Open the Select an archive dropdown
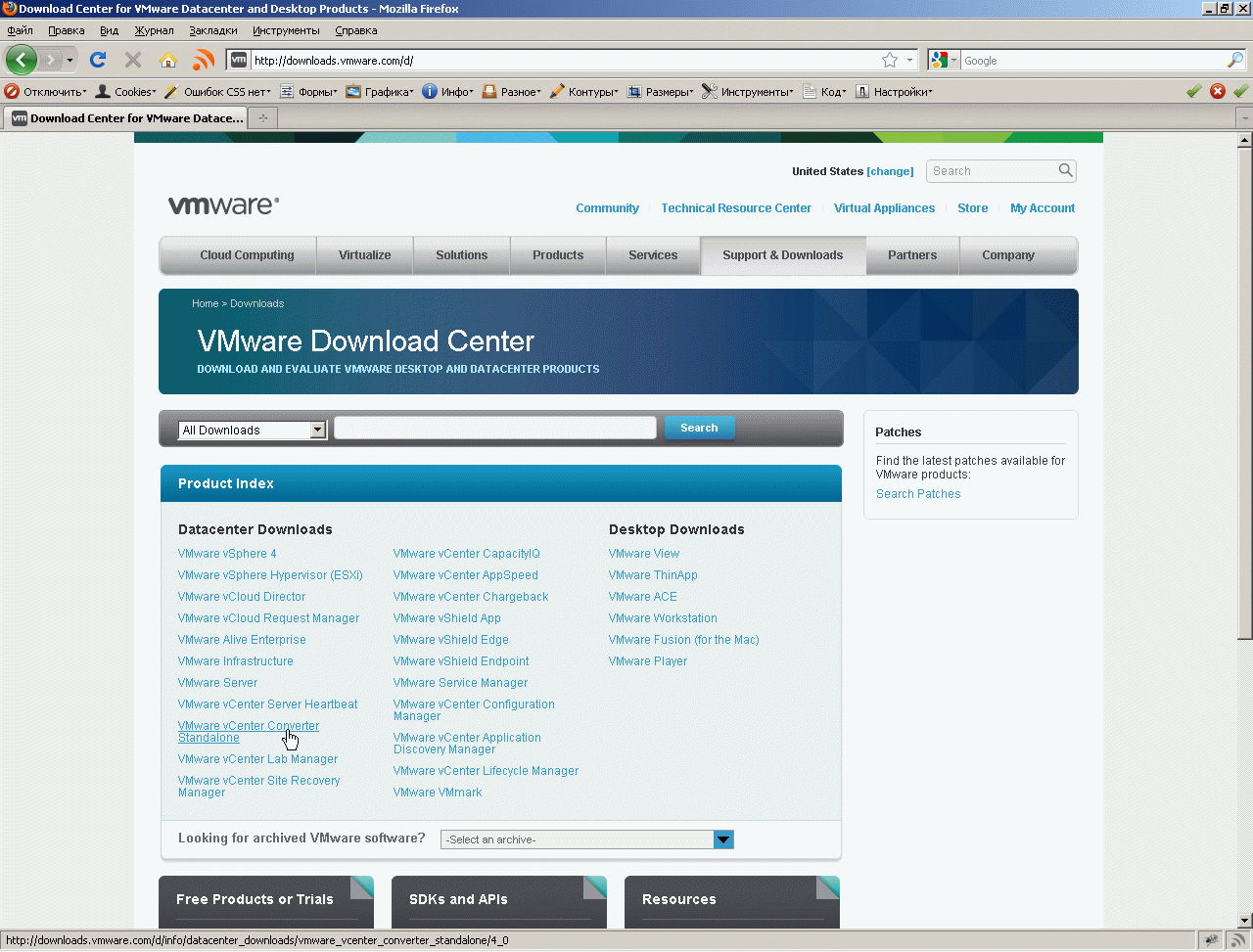The height and width of the screenshot is (952, 1253). tap(587, 839)
